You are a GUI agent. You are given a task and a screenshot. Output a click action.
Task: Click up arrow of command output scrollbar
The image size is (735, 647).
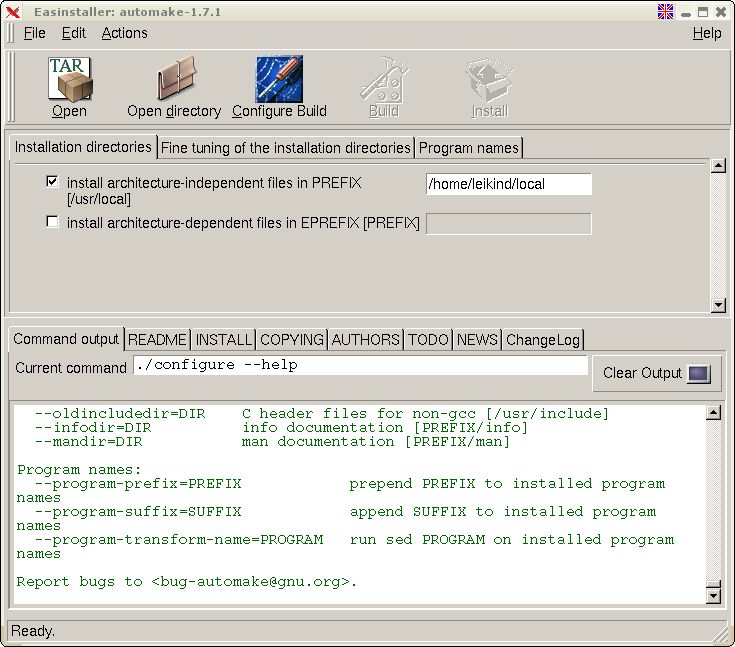[713, 413]
